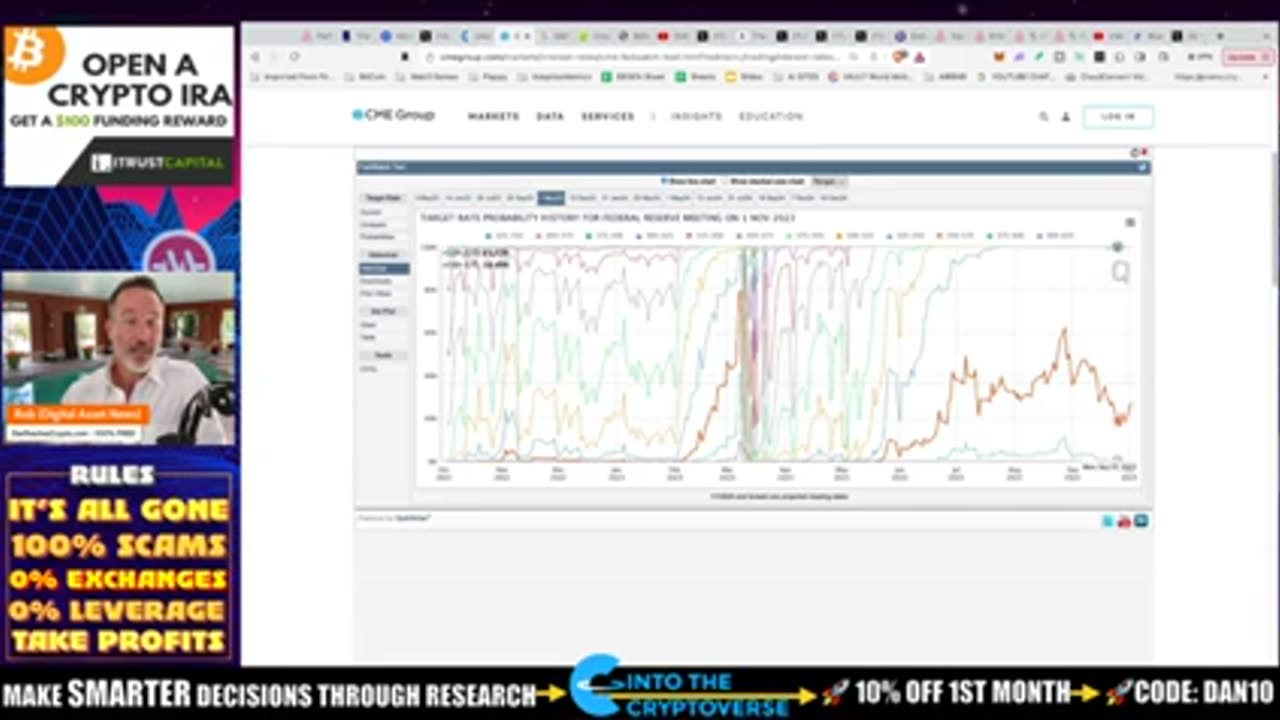Click the MetaMask fox extension icon
This screenshot has height=720, width=1280.
tap(999, 57)
